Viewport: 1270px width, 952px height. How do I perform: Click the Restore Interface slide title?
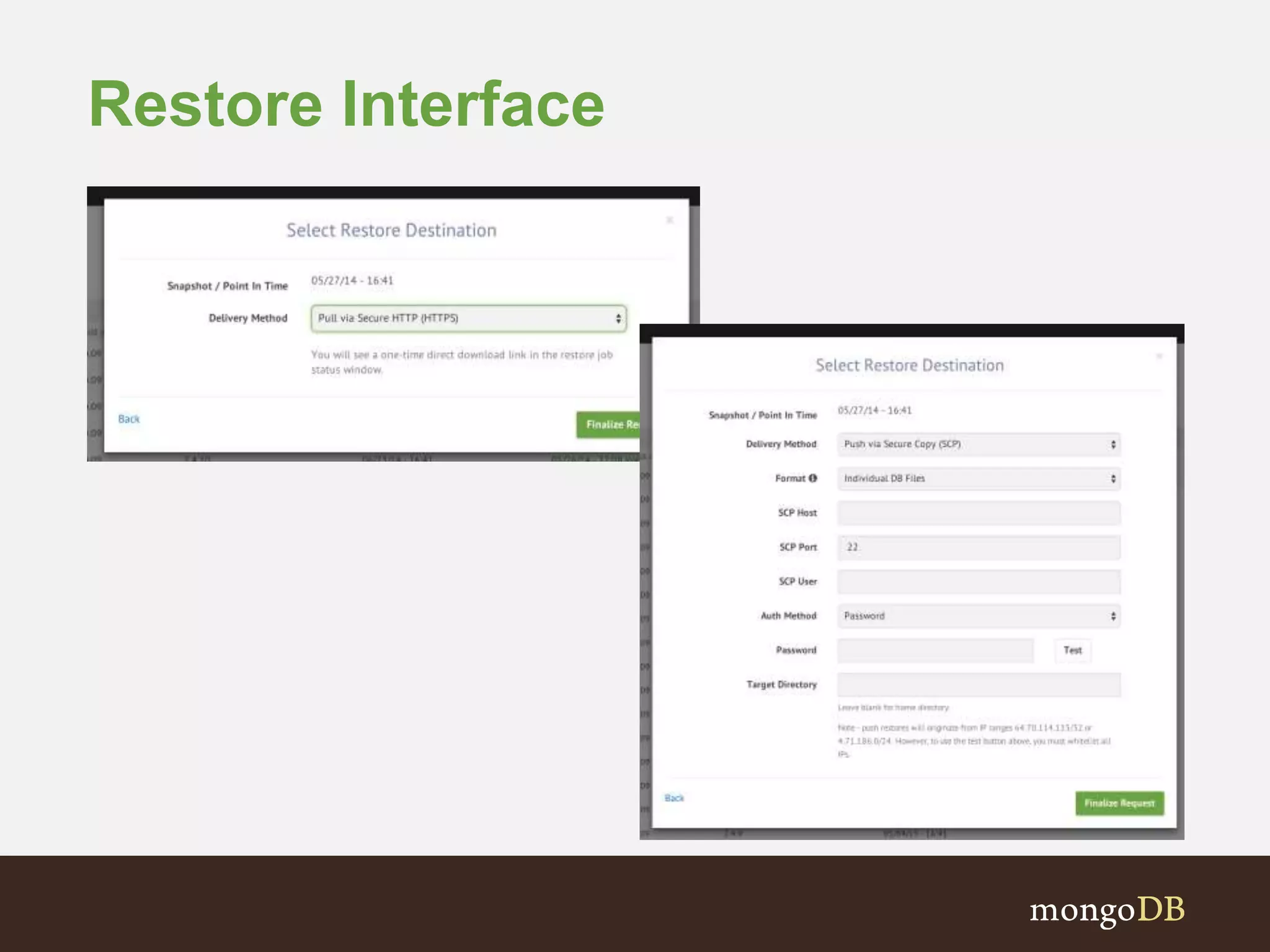coord(347,104)
